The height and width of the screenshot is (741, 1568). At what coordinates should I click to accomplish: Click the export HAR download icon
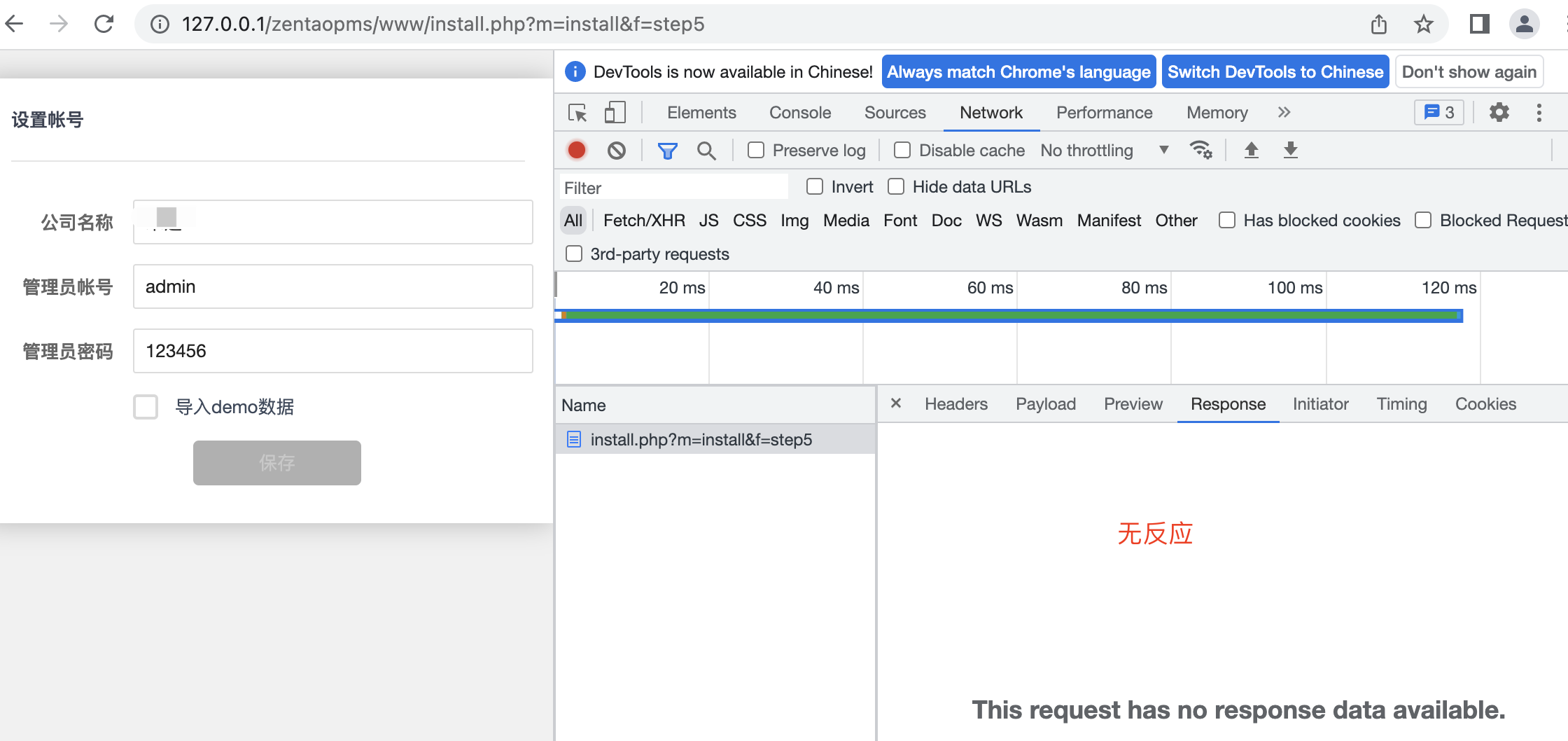(x=1291, y=150)
